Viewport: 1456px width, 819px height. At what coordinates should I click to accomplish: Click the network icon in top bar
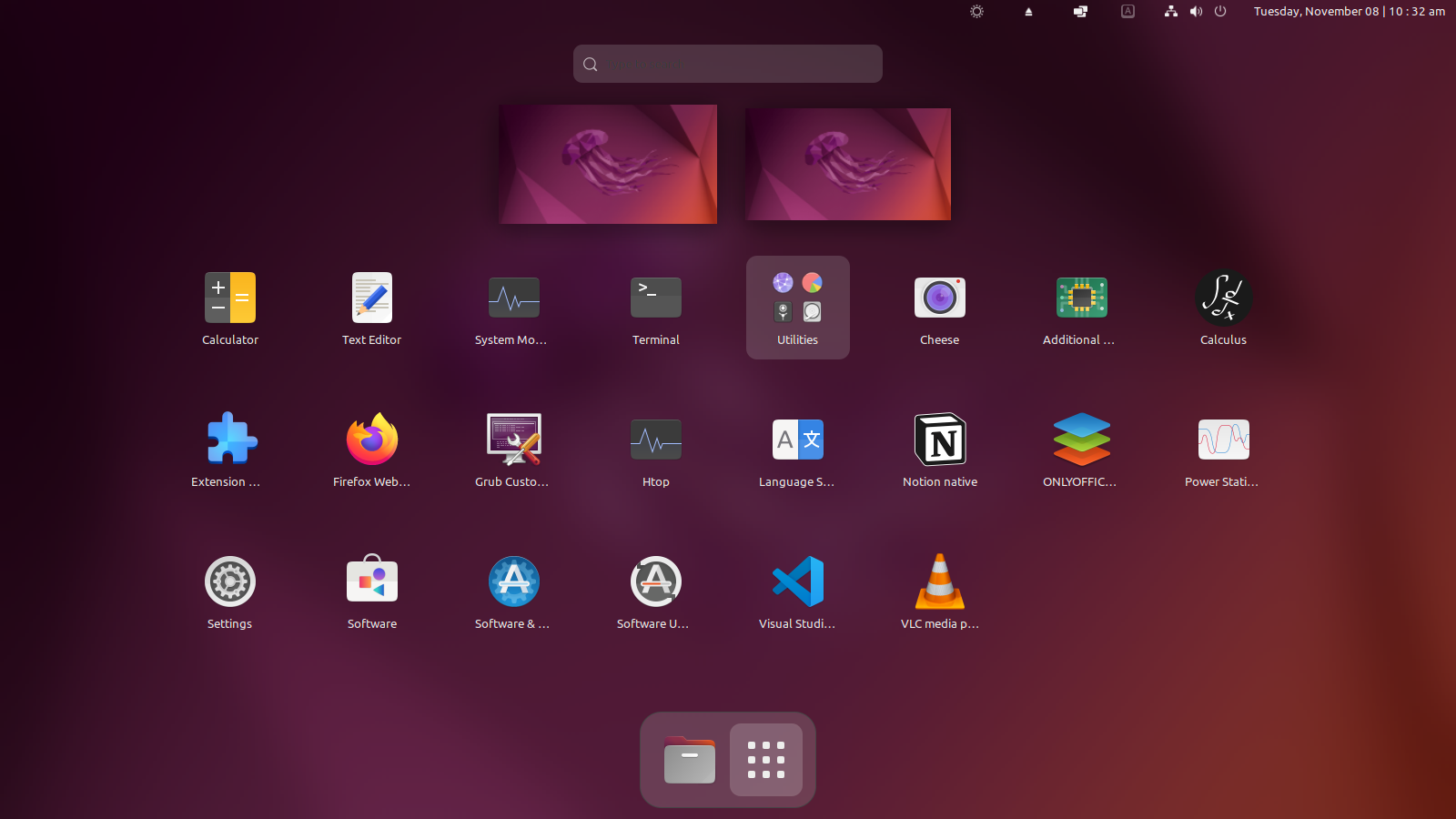click(x=1171, y=12)
